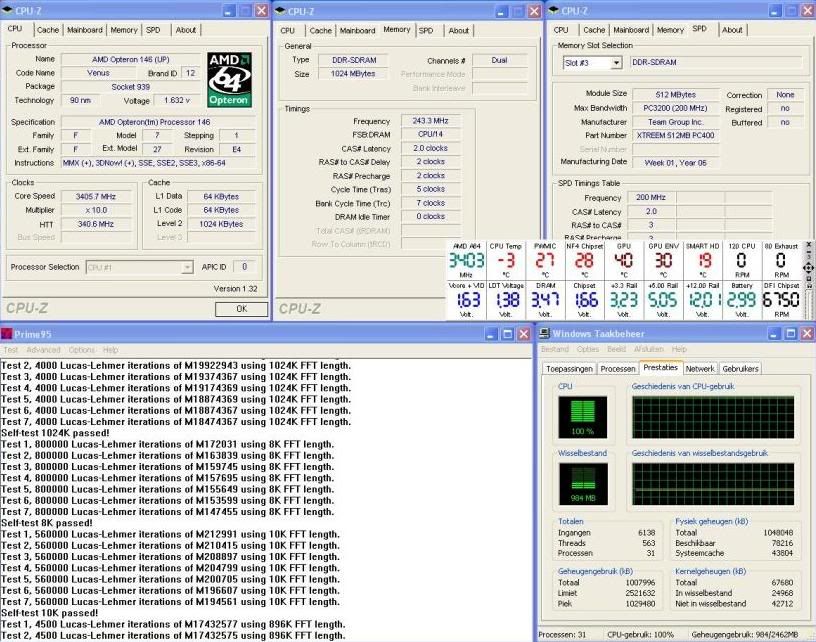Click the NF4 Chipset temperature tile
Viewport: 816px width, 642px height.
click(x=584, y=260)
